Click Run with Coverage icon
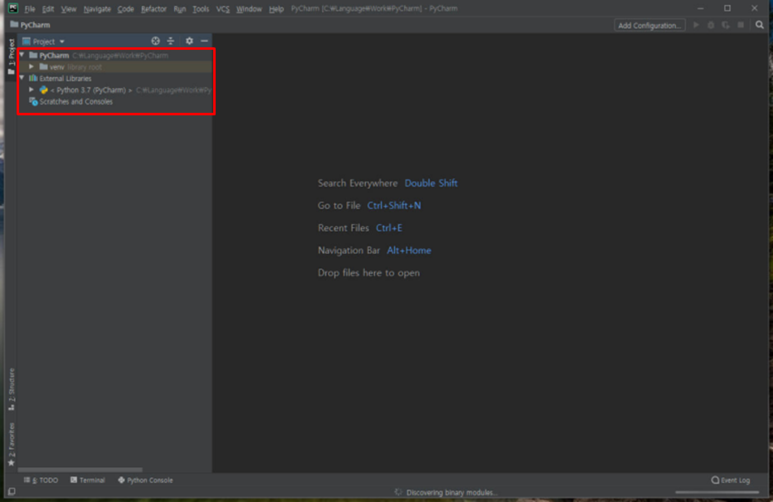This screenshot has height=502, width=773. coord(726,25)
